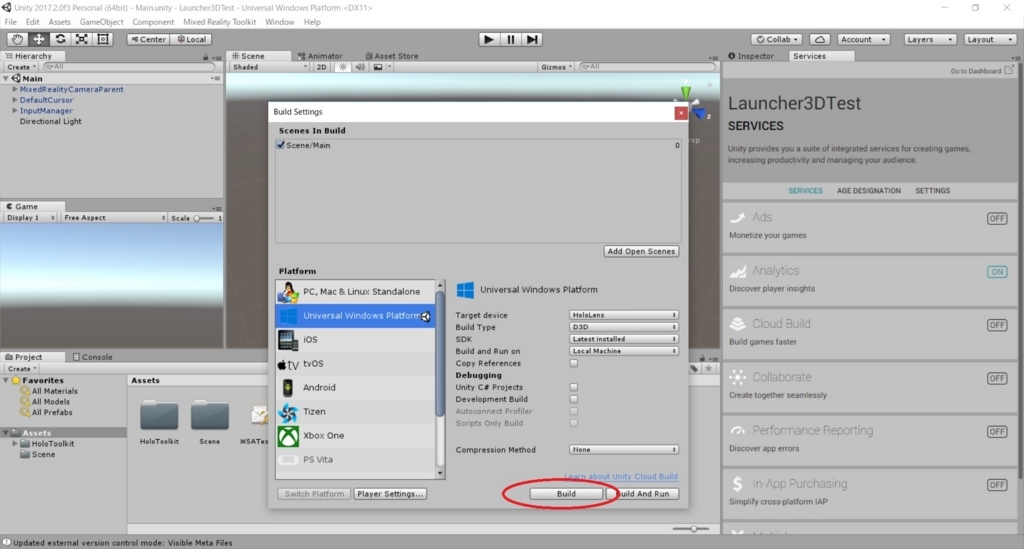
Task: Expand InputManager in Hierarchy
Action: [15, 111]
